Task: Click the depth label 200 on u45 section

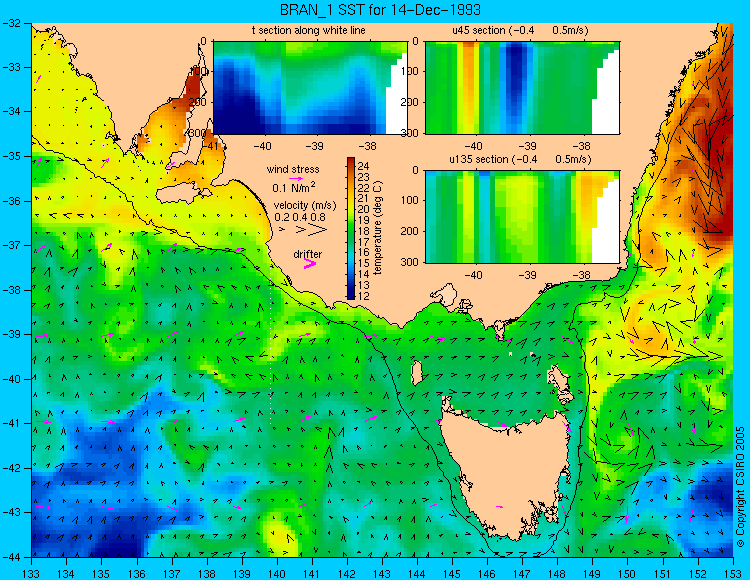Action: click(x=410, y=102)
